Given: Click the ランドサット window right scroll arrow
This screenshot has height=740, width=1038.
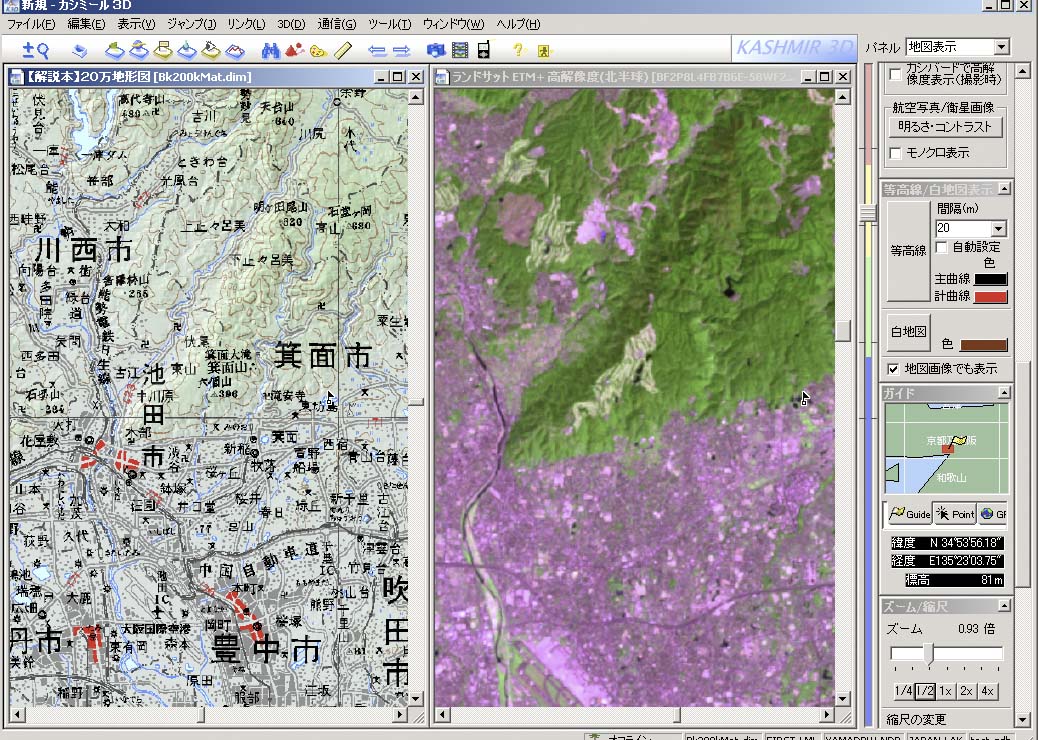Looking at the screenshot, I should pos(826,715).
